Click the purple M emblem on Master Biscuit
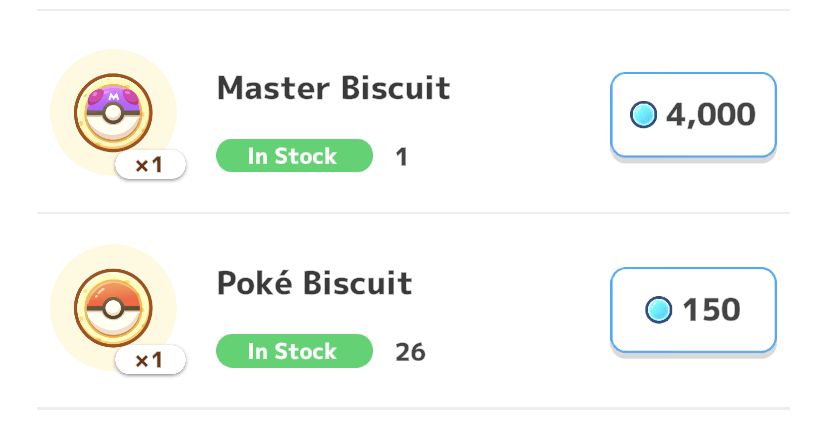828x431 pixels. [113, 96]
